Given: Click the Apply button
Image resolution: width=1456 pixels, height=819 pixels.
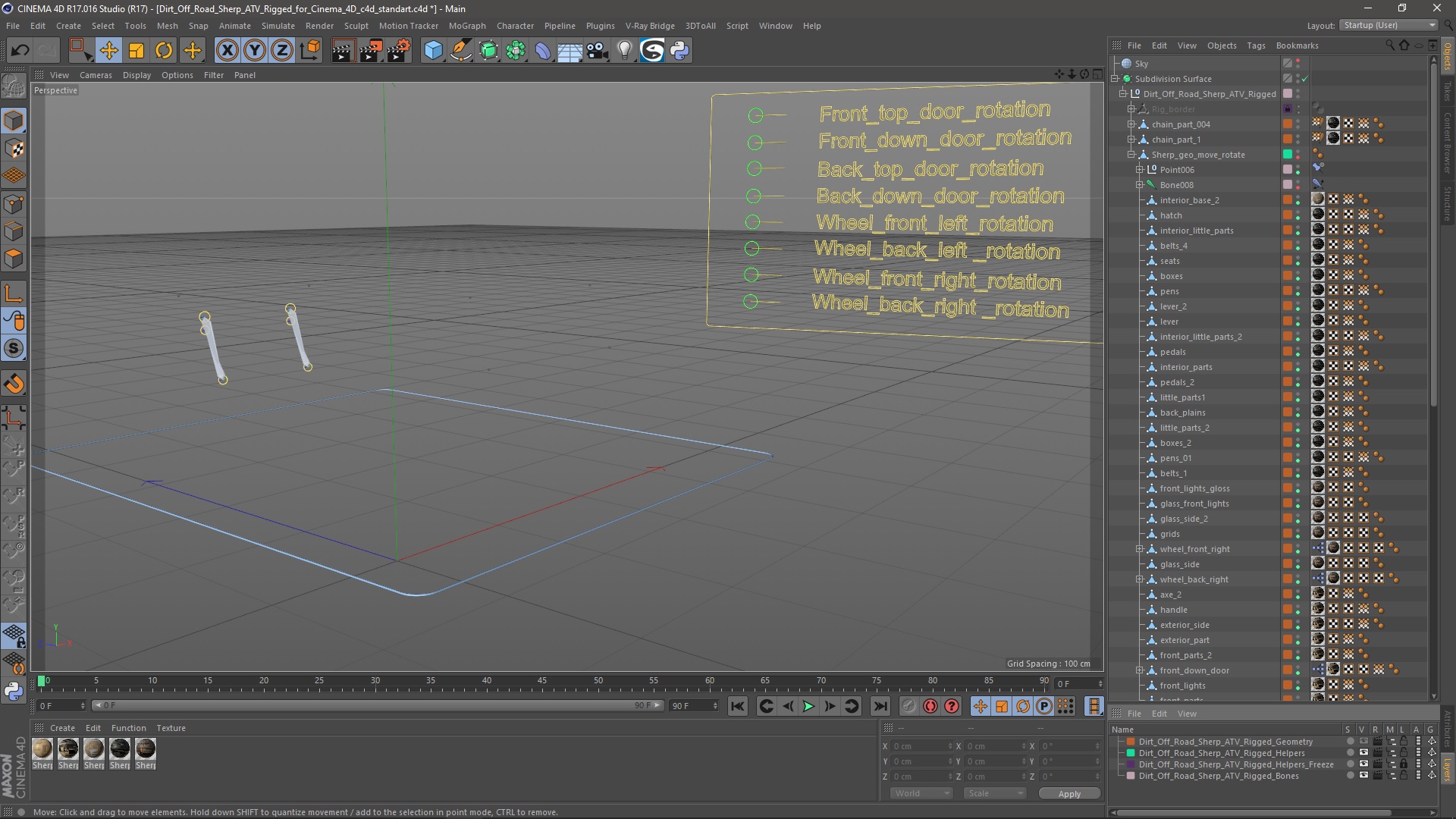Looking at the screenshot, I should (1069, 794).
